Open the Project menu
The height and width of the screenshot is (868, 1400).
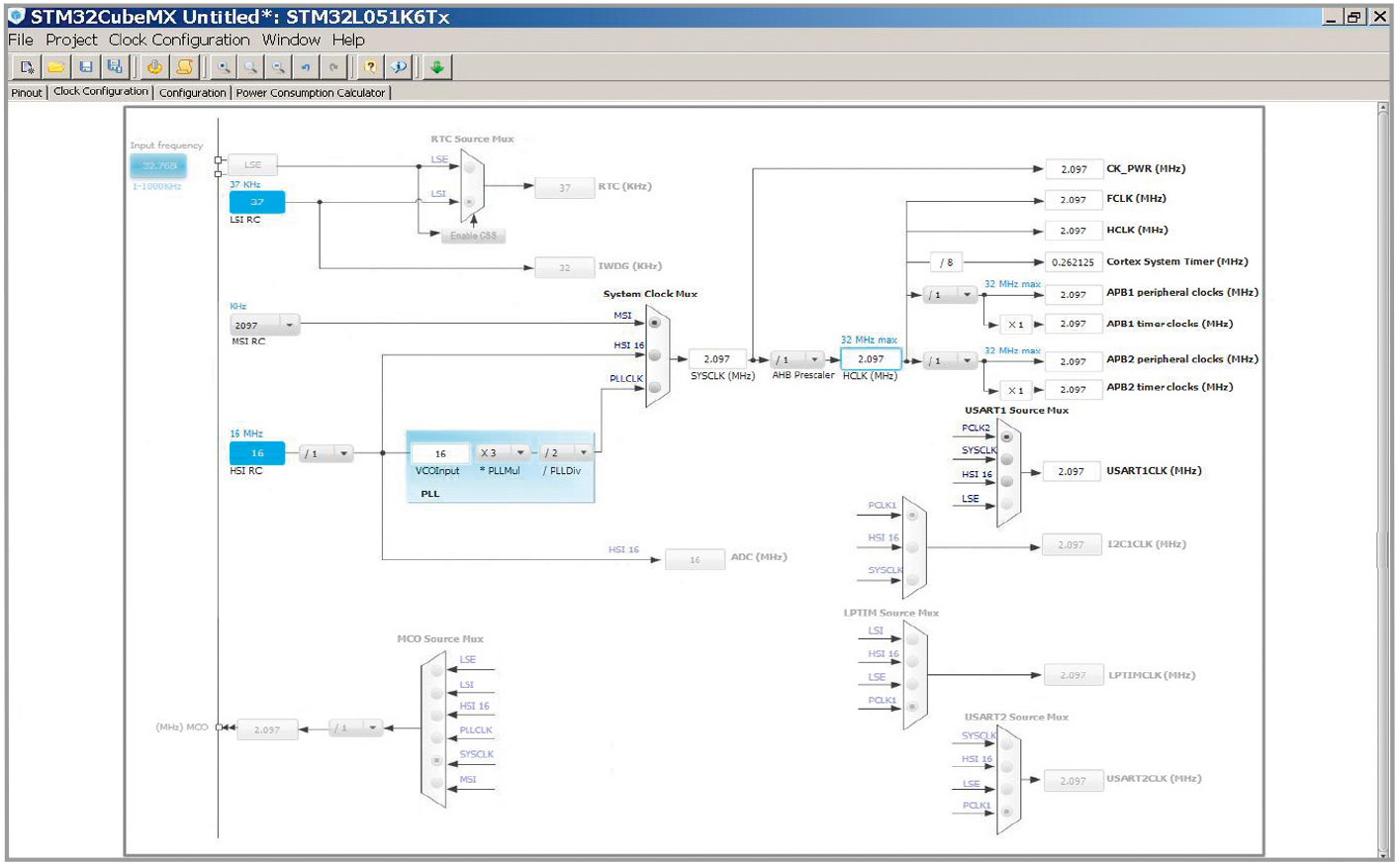71,40
